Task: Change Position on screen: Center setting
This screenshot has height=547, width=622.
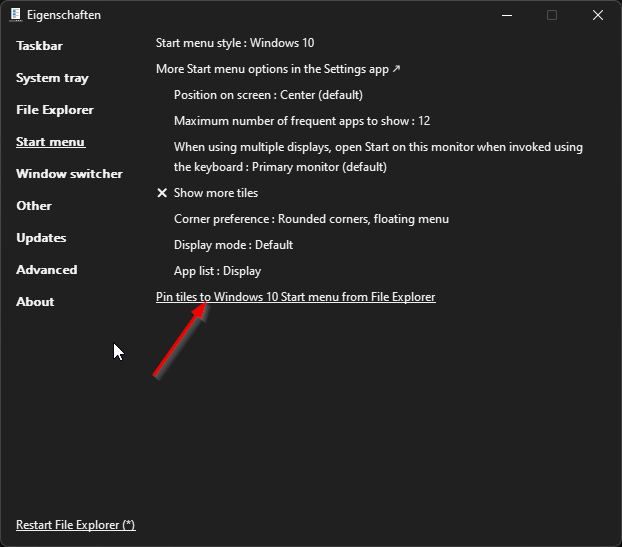Action: (x=268, y=95)
